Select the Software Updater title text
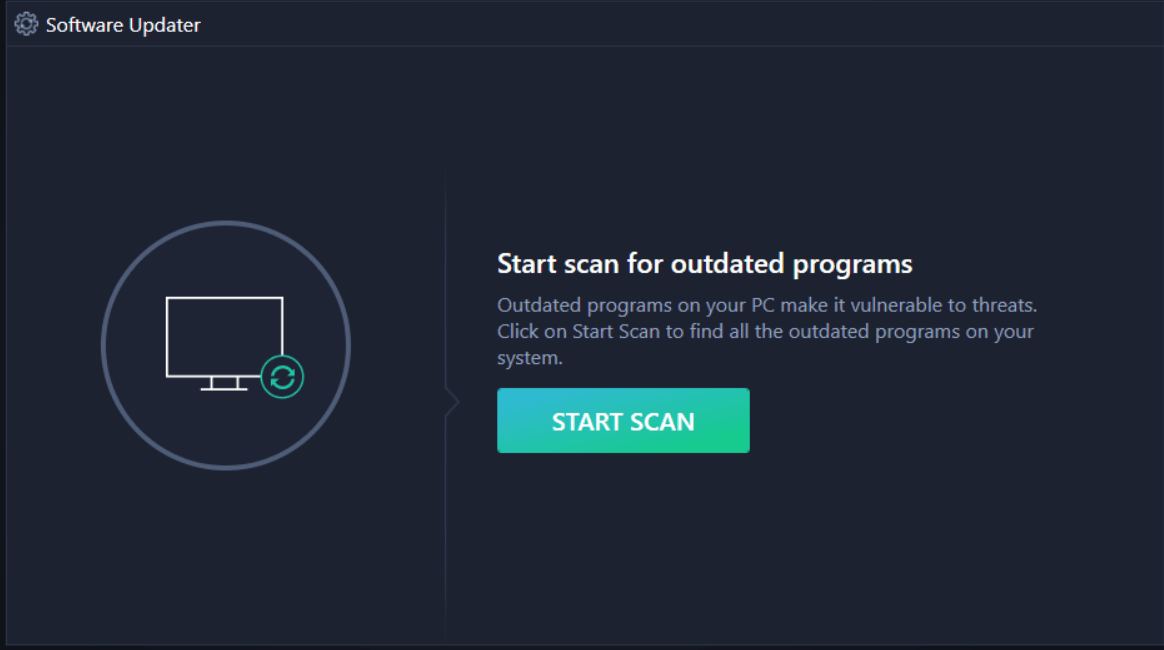The image size is (1164, 650). tap(122, 24)
